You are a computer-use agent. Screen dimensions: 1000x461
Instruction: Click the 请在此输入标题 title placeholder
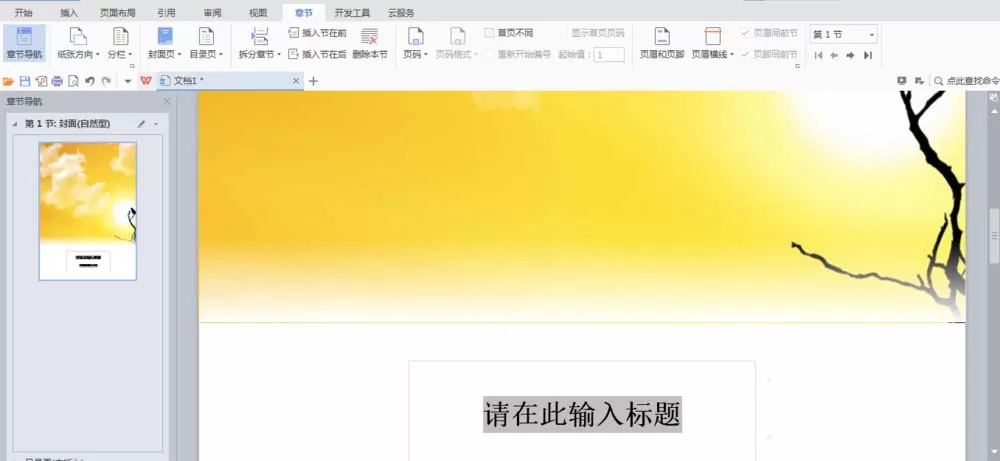(582, 415)
